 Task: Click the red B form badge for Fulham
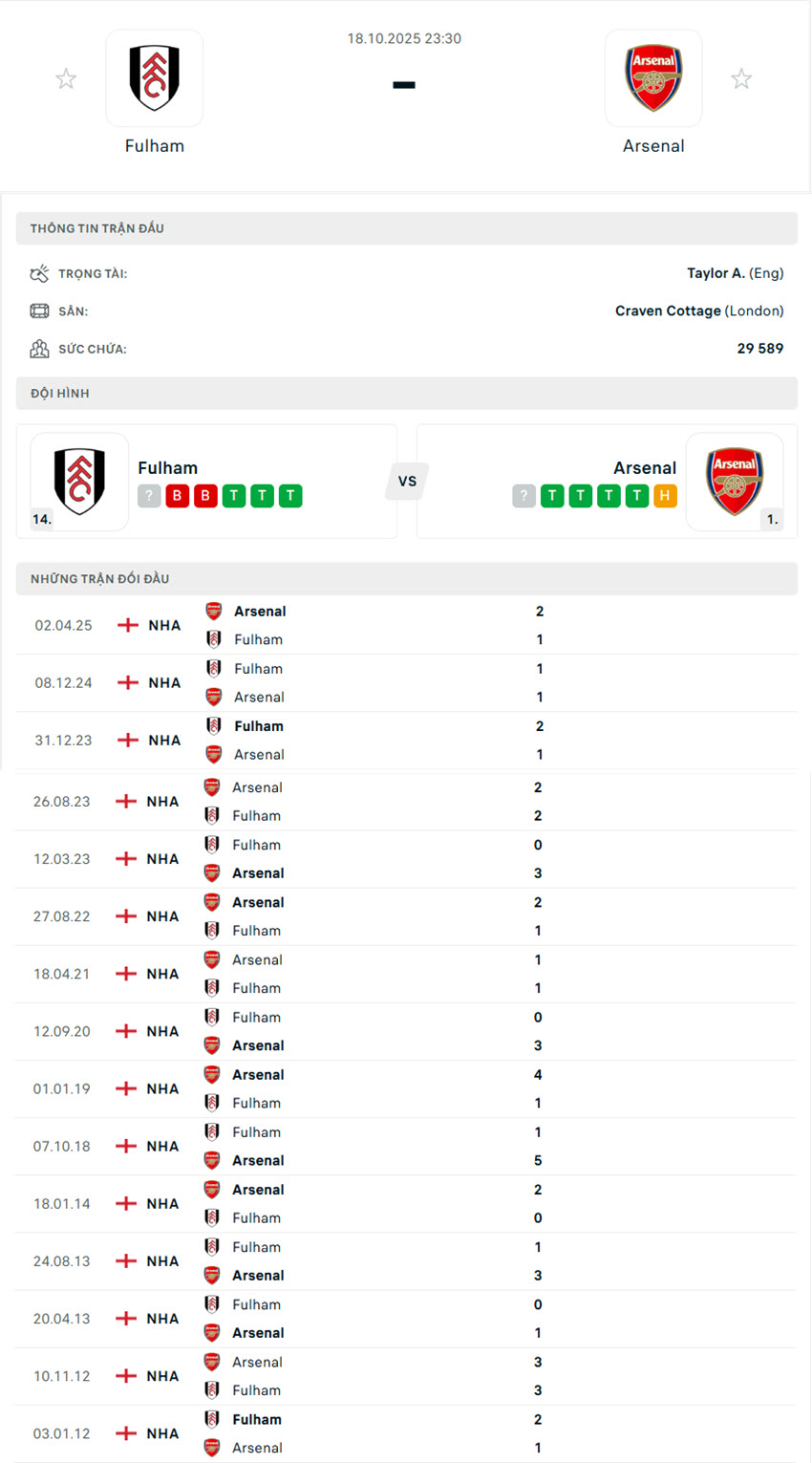point(176,495)
